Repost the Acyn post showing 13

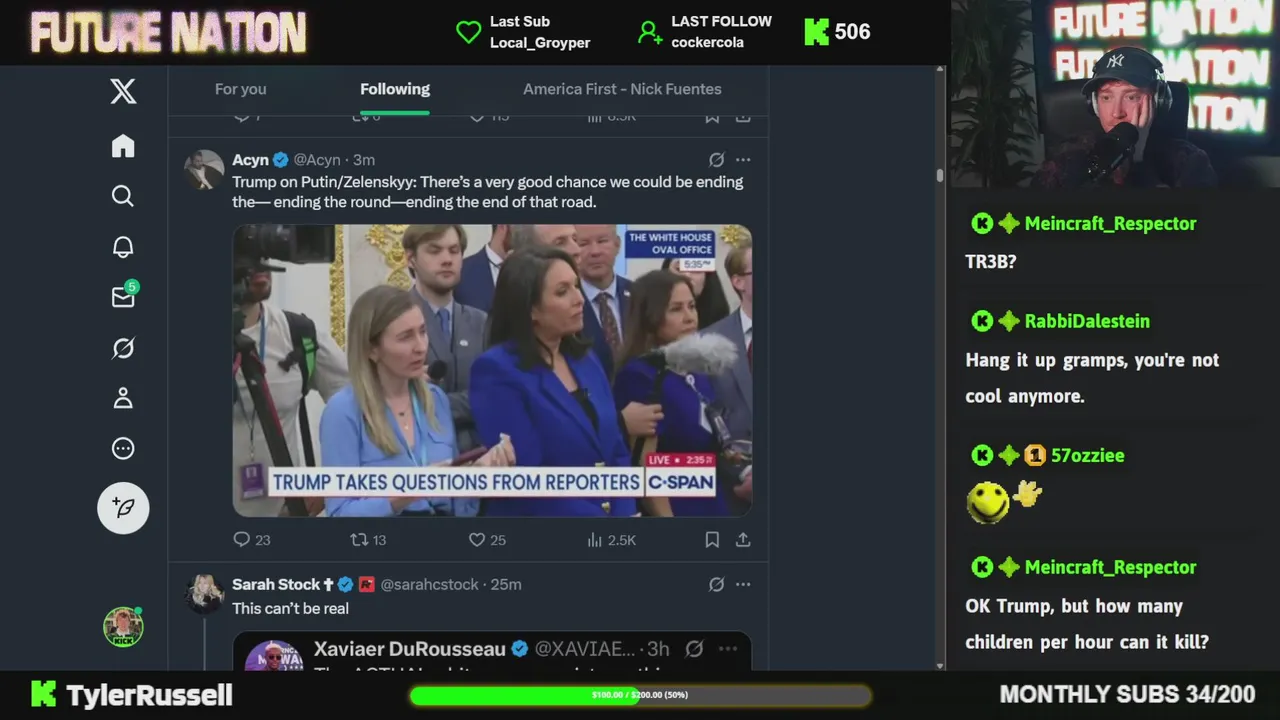[x=368, y=540]
